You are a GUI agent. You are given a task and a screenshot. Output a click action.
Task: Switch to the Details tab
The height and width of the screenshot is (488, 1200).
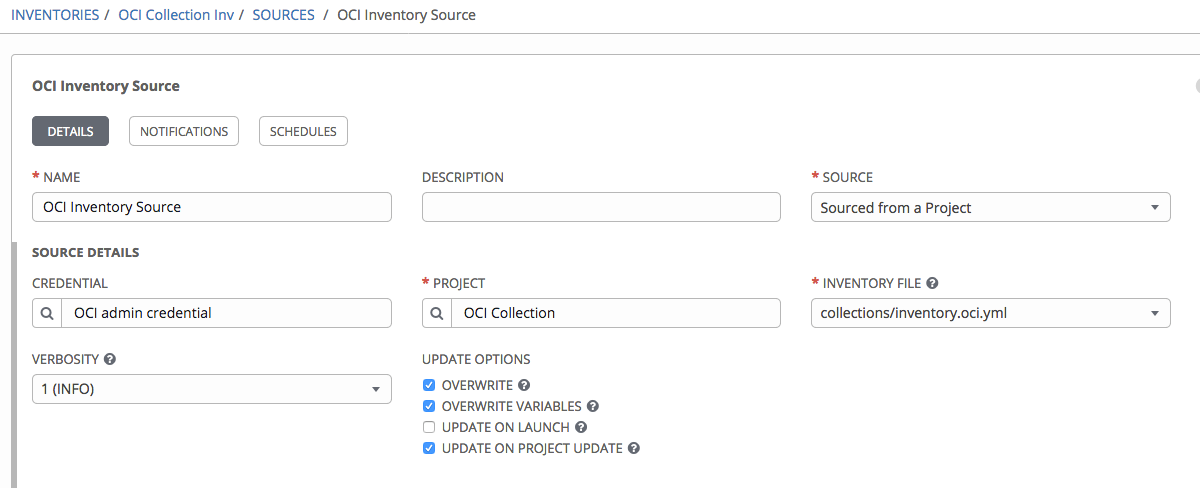coord(71,132)
